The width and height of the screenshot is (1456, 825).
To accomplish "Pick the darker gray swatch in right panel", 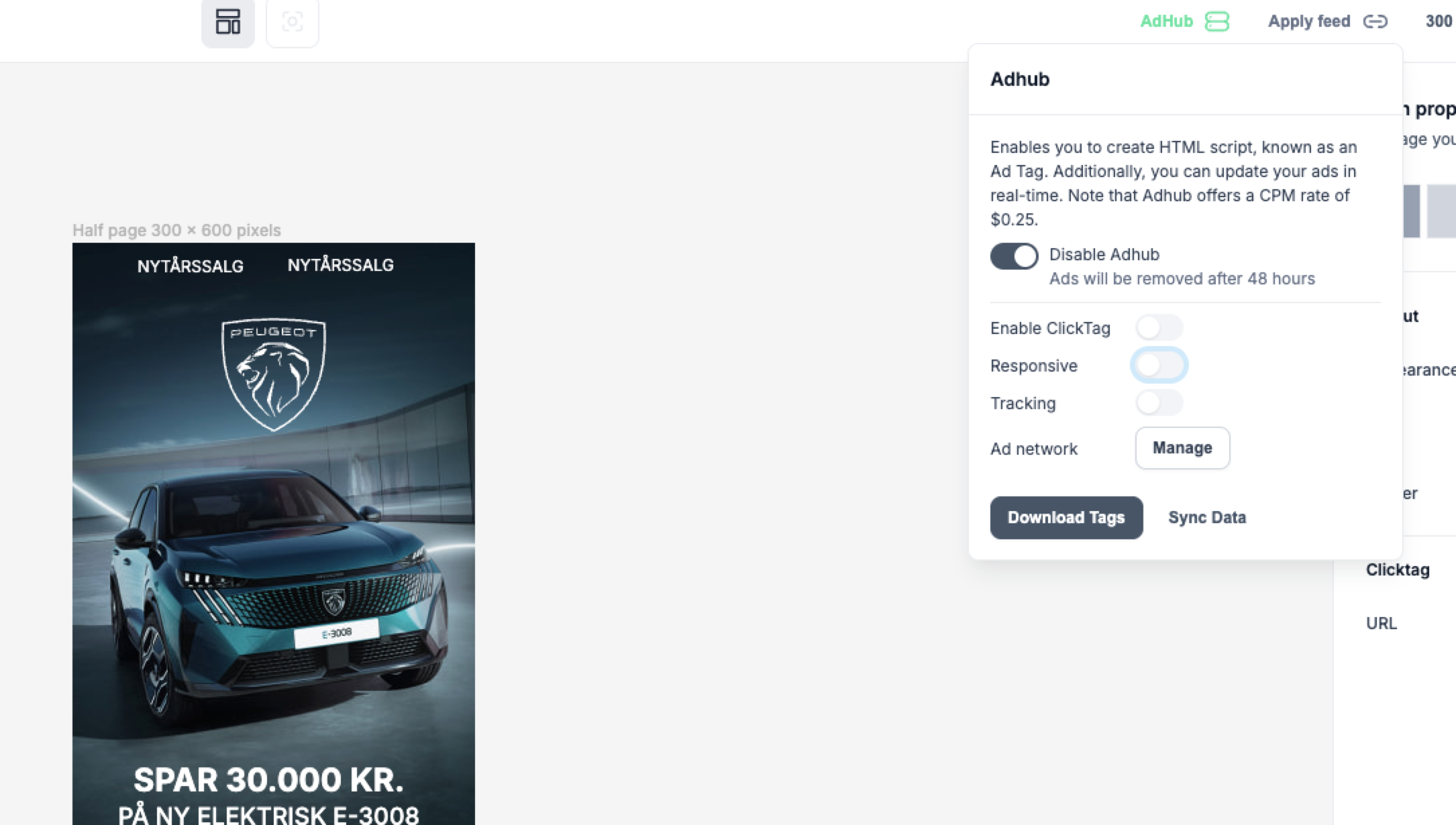I will [x=1412, y=211].
